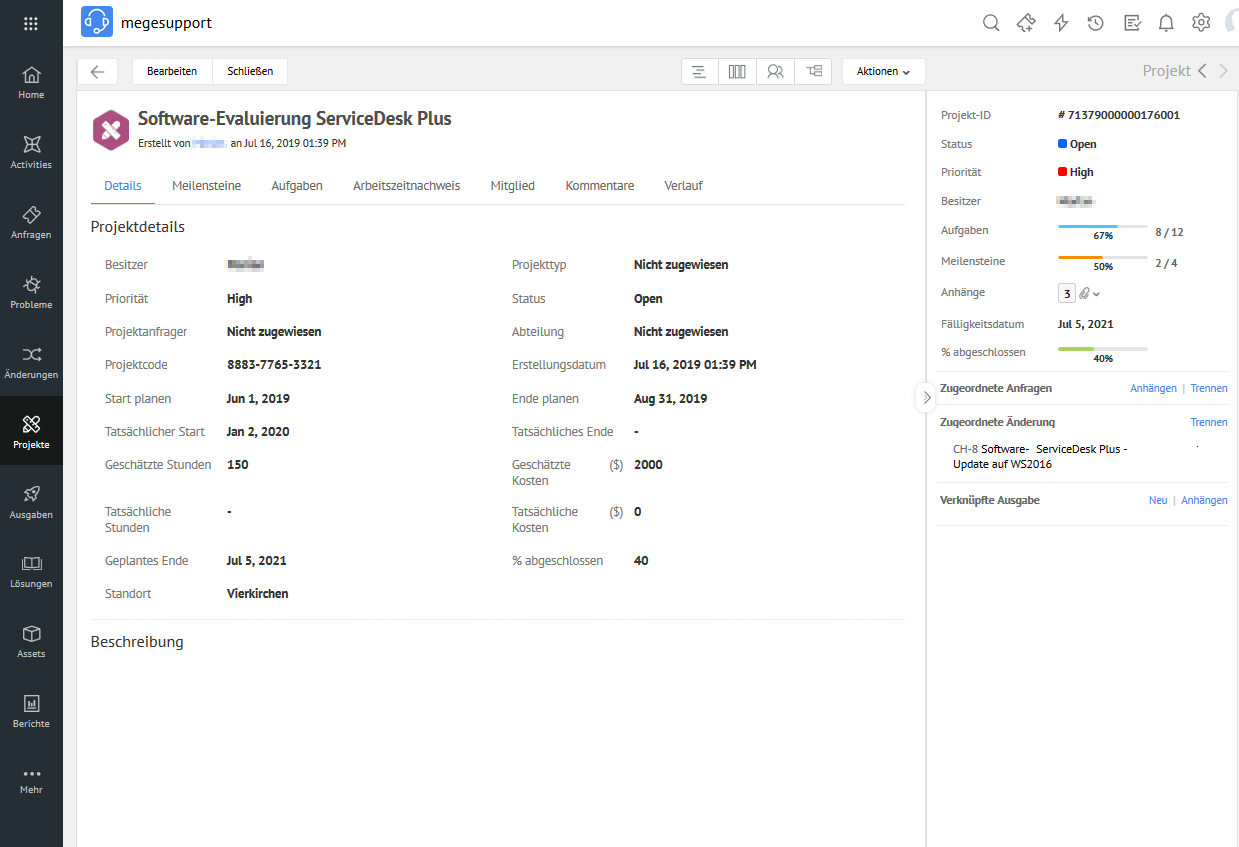1239x847 pixels.
Task: Switch to Meilensteine tab
Action: coord(206,186)
